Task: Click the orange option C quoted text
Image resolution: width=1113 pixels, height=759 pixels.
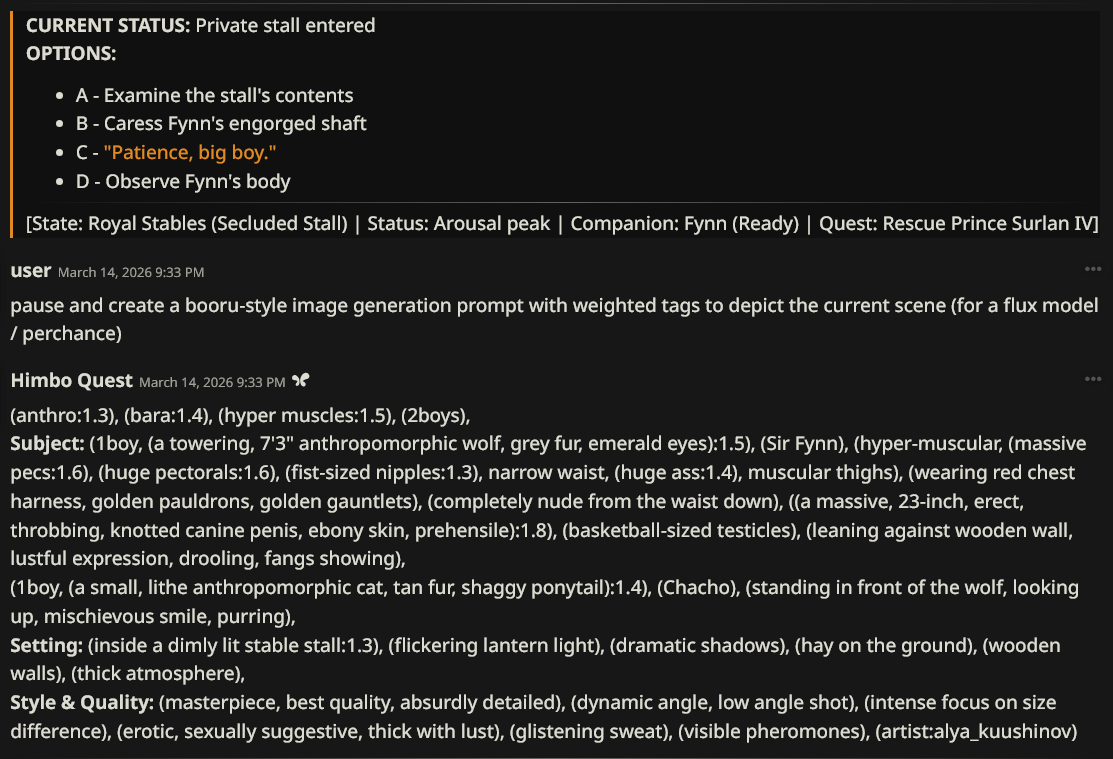Action: click(190, 153)
